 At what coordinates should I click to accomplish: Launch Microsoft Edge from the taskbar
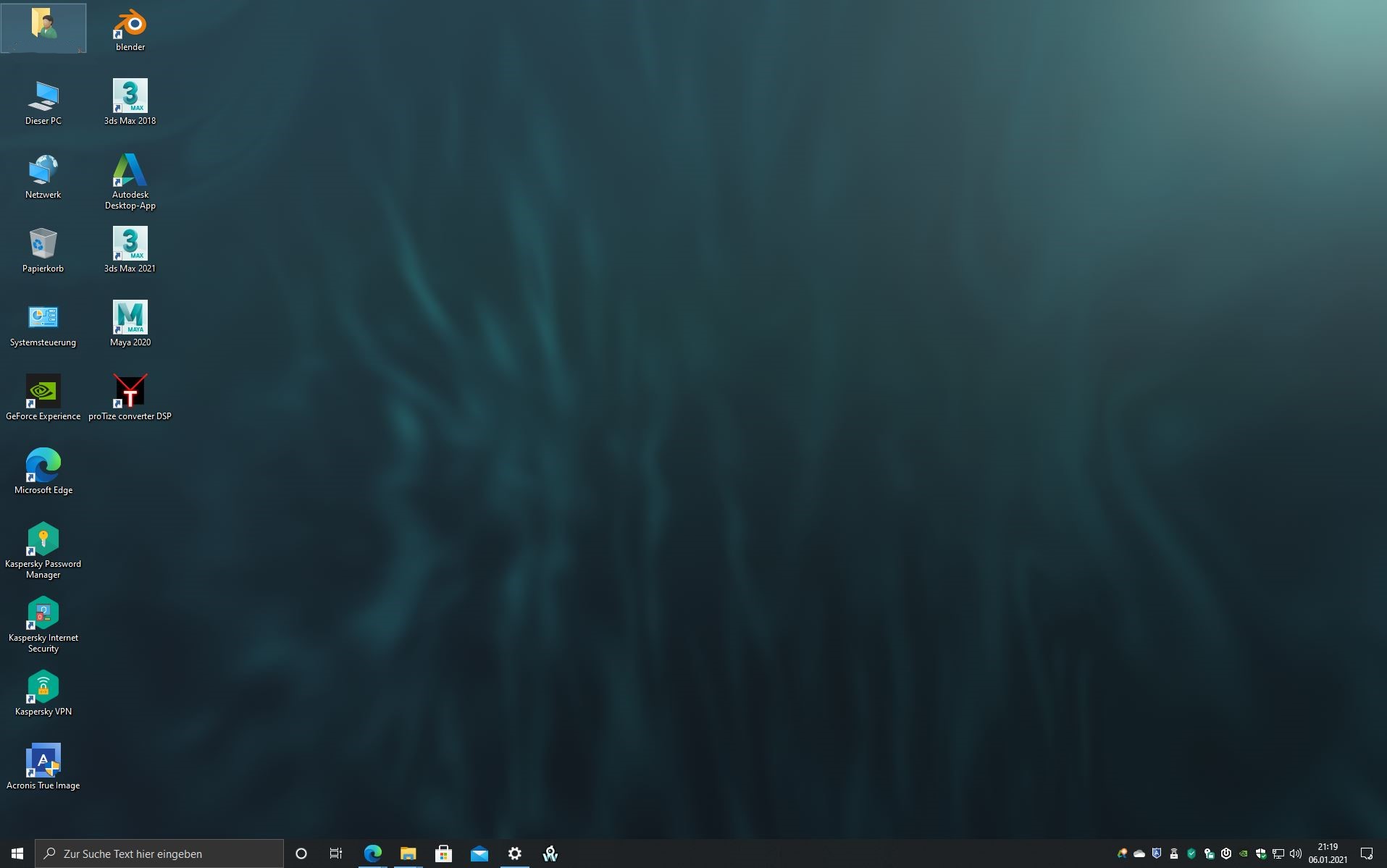[372, 854]
